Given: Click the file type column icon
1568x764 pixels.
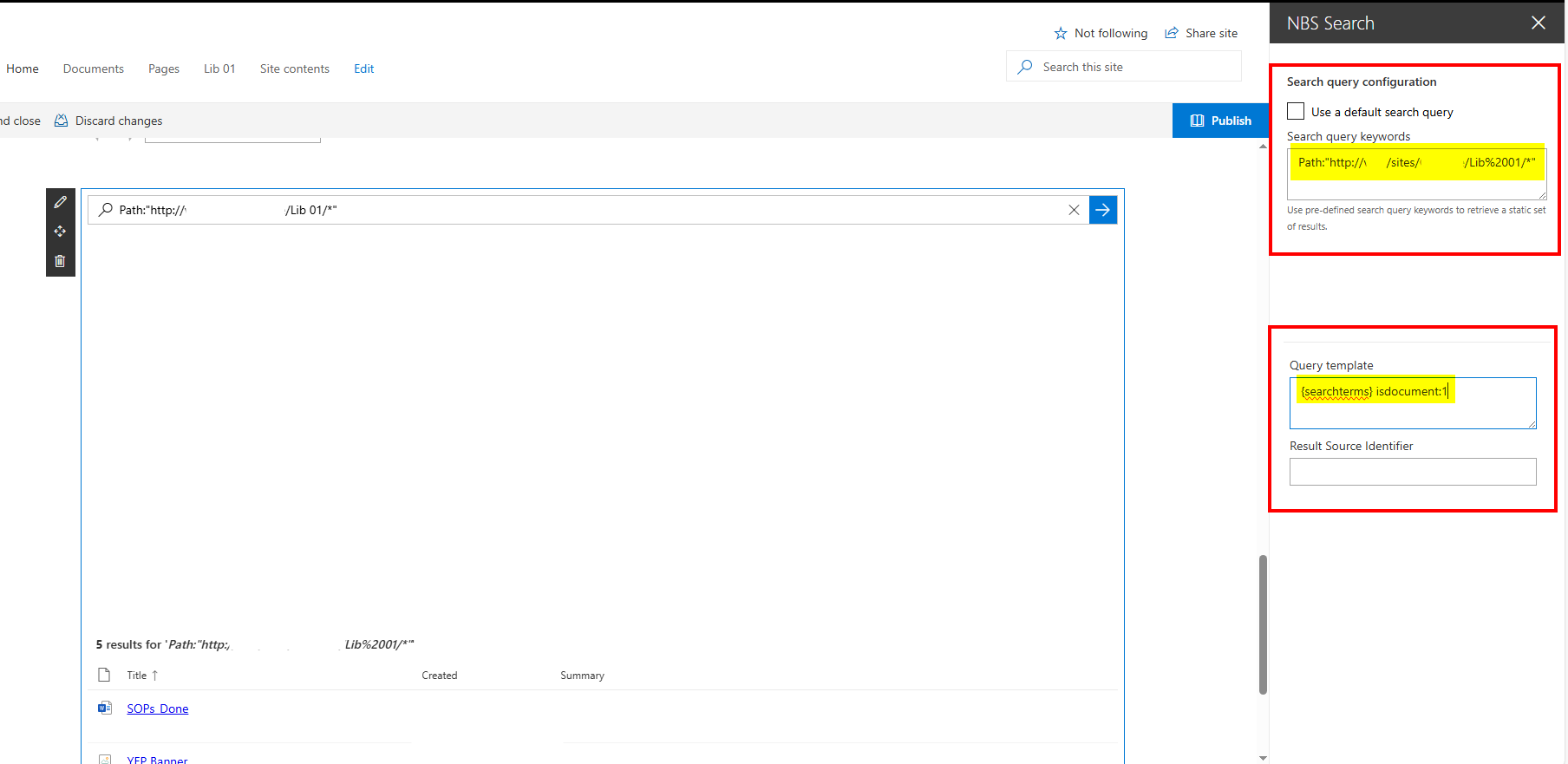Looking at the screenshot, I should point(104,675).
